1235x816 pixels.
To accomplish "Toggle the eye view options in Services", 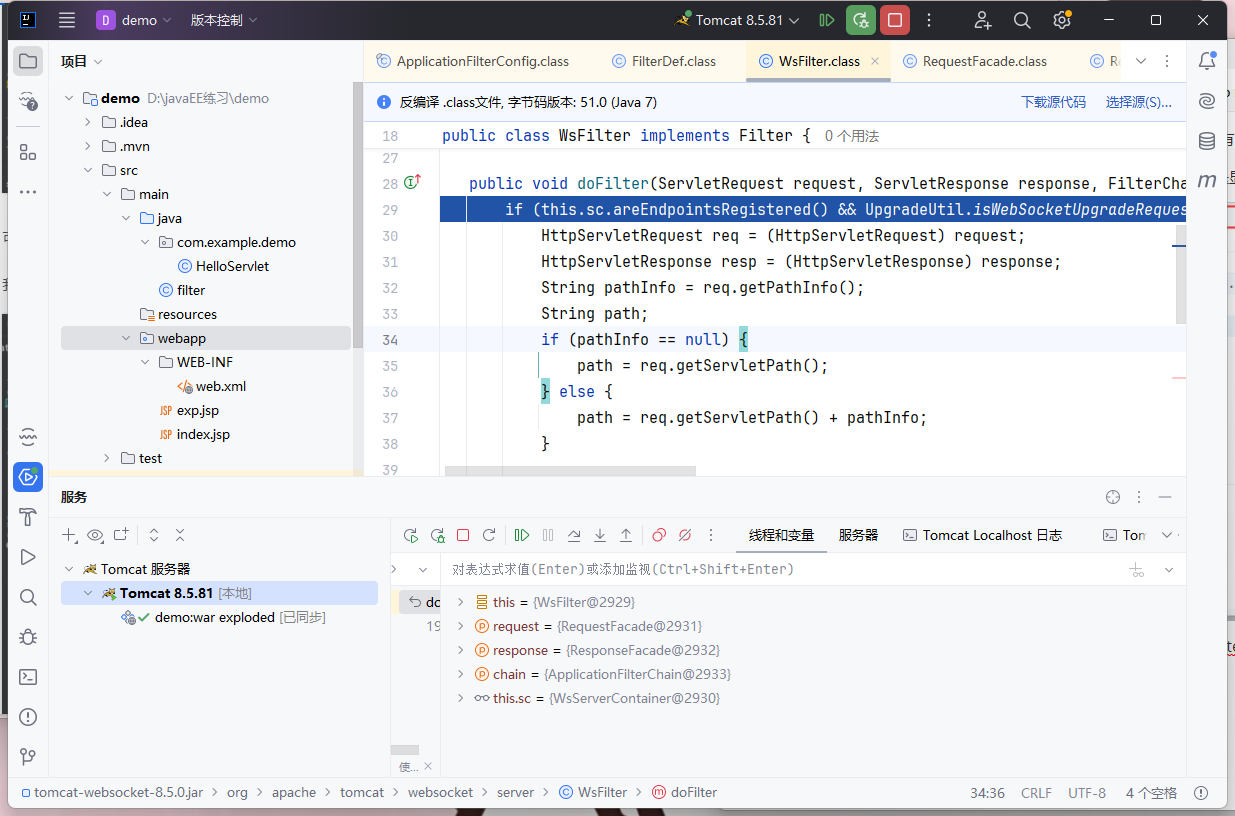I will click(x=95, y=535).
